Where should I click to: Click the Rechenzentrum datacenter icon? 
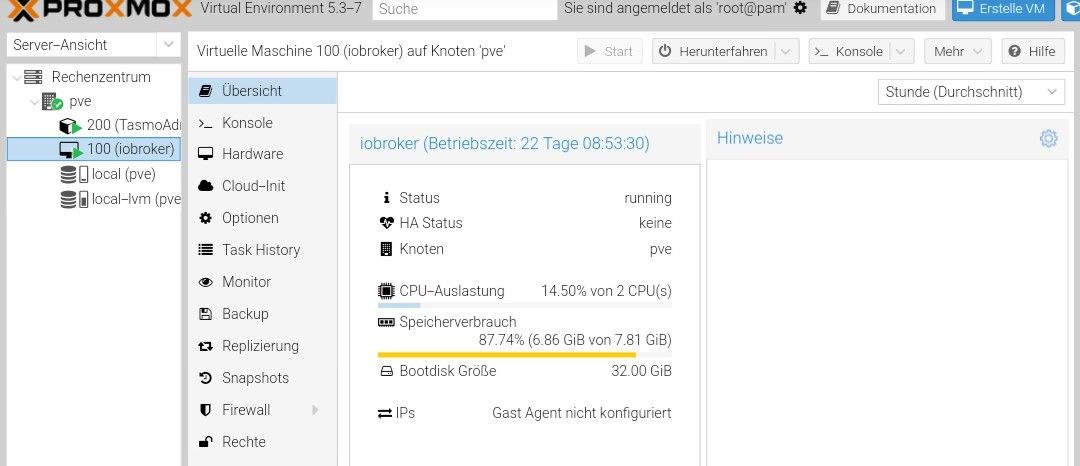pyautogui.click(x=34, y=77)
